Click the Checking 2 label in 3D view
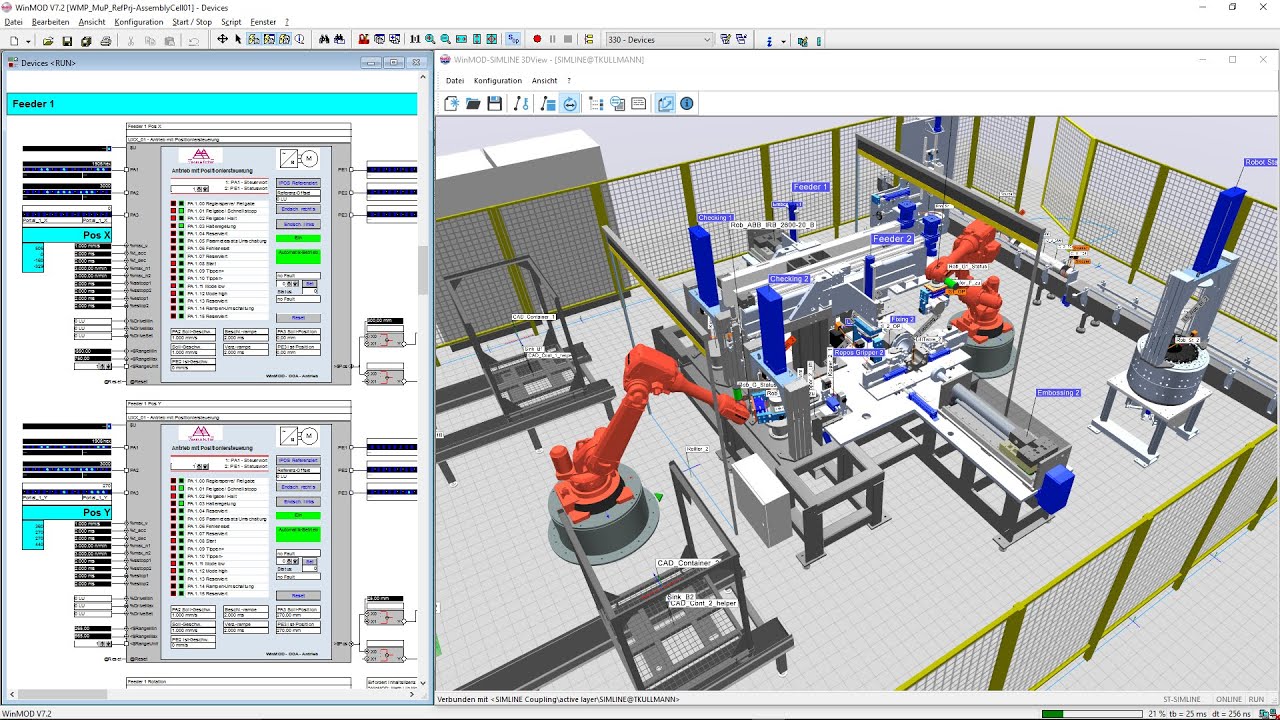 [789, 279]
